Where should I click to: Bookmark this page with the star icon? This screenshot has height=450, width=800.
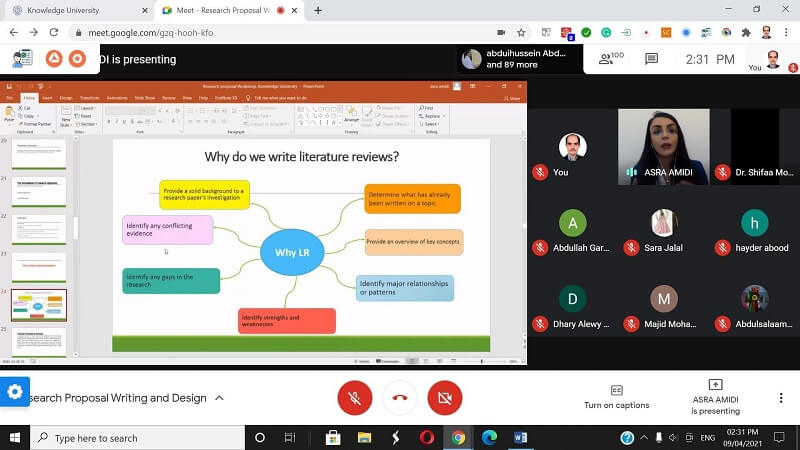[x=521, y=33]
